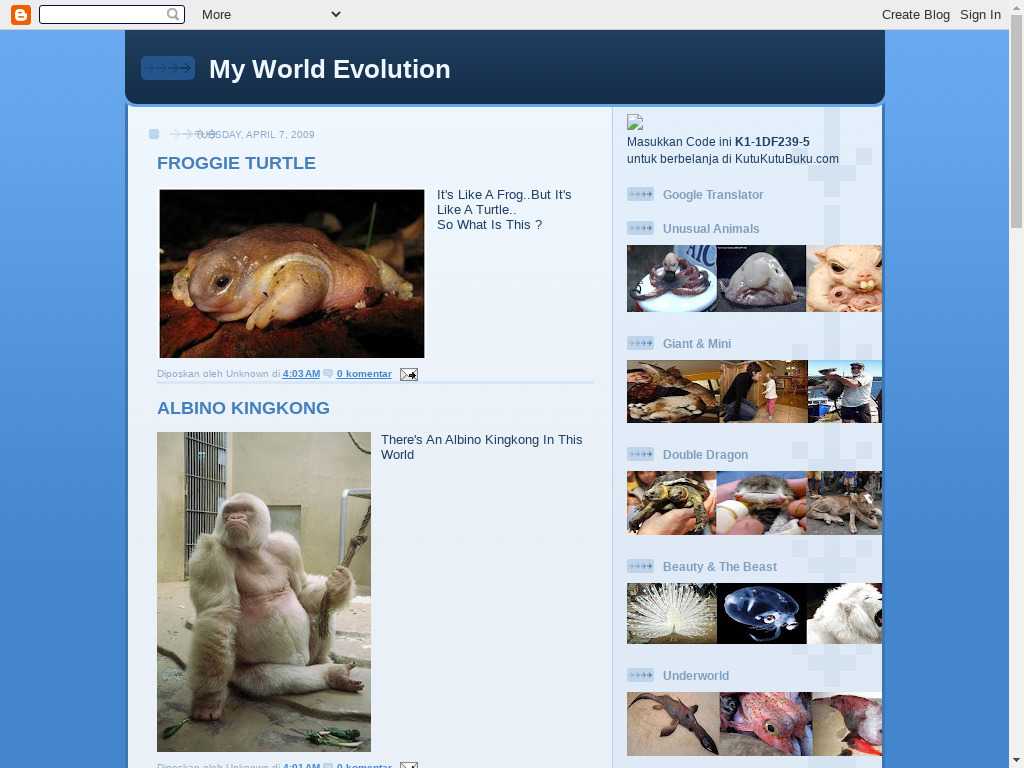Viewport: 1024px width, 768px height.
Task: Click the arrow icon beside Google Translator
Action: click(x=640, y=194)
